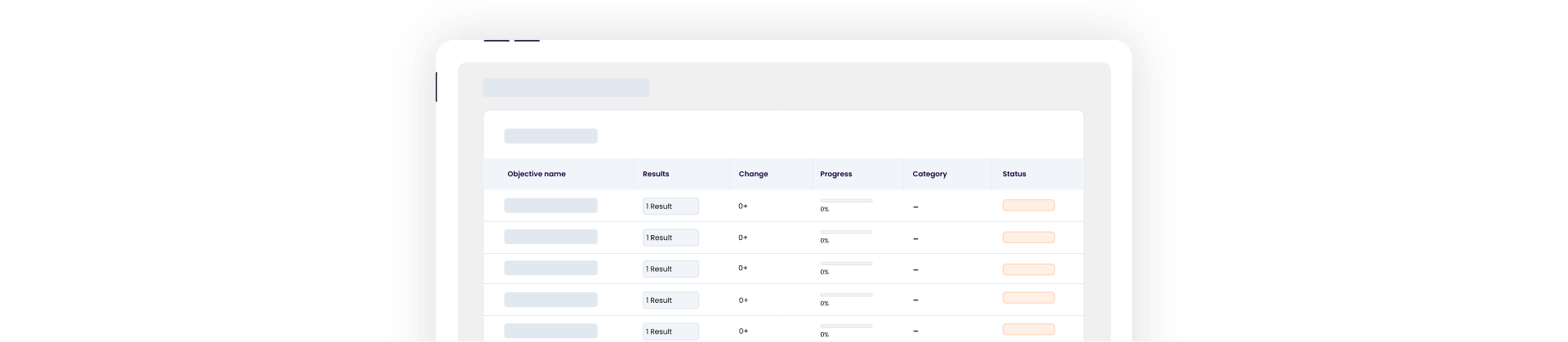Open the 1 Result button in third row
The height and width of the screenshot is (342, 1568).
click(x=670, y=269)
